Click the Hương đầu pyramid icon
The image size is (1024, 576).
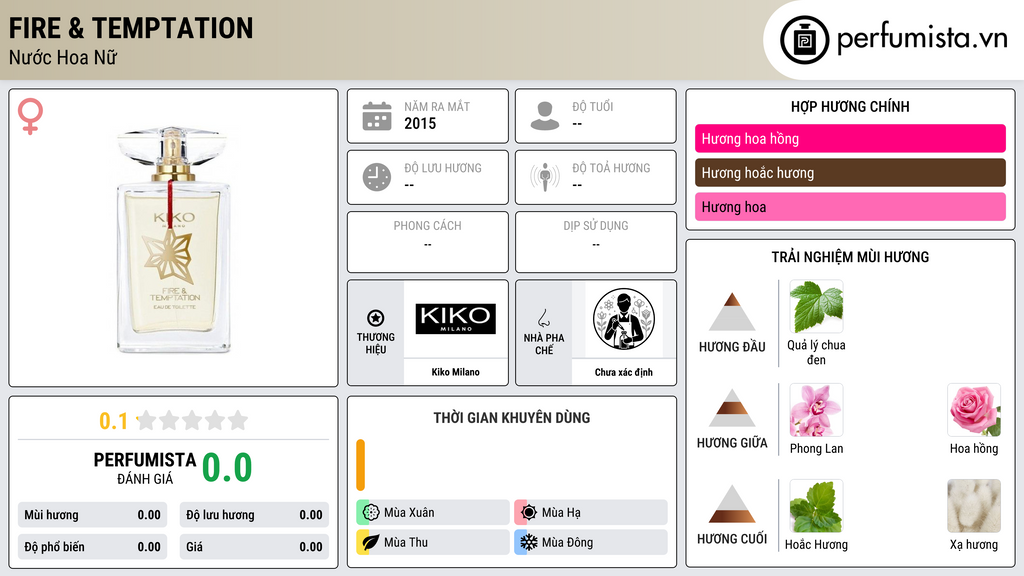point(731,312)
